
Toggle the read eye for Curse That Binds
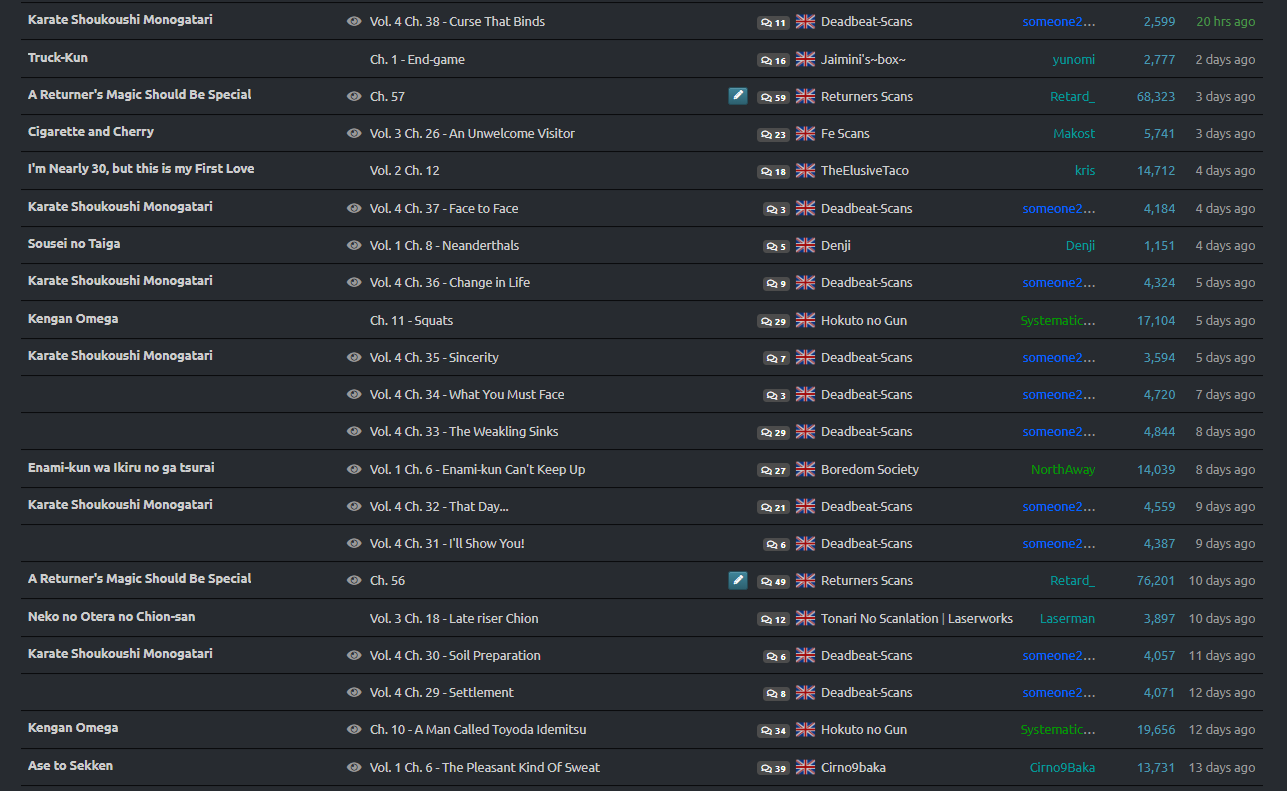point(354,21)
